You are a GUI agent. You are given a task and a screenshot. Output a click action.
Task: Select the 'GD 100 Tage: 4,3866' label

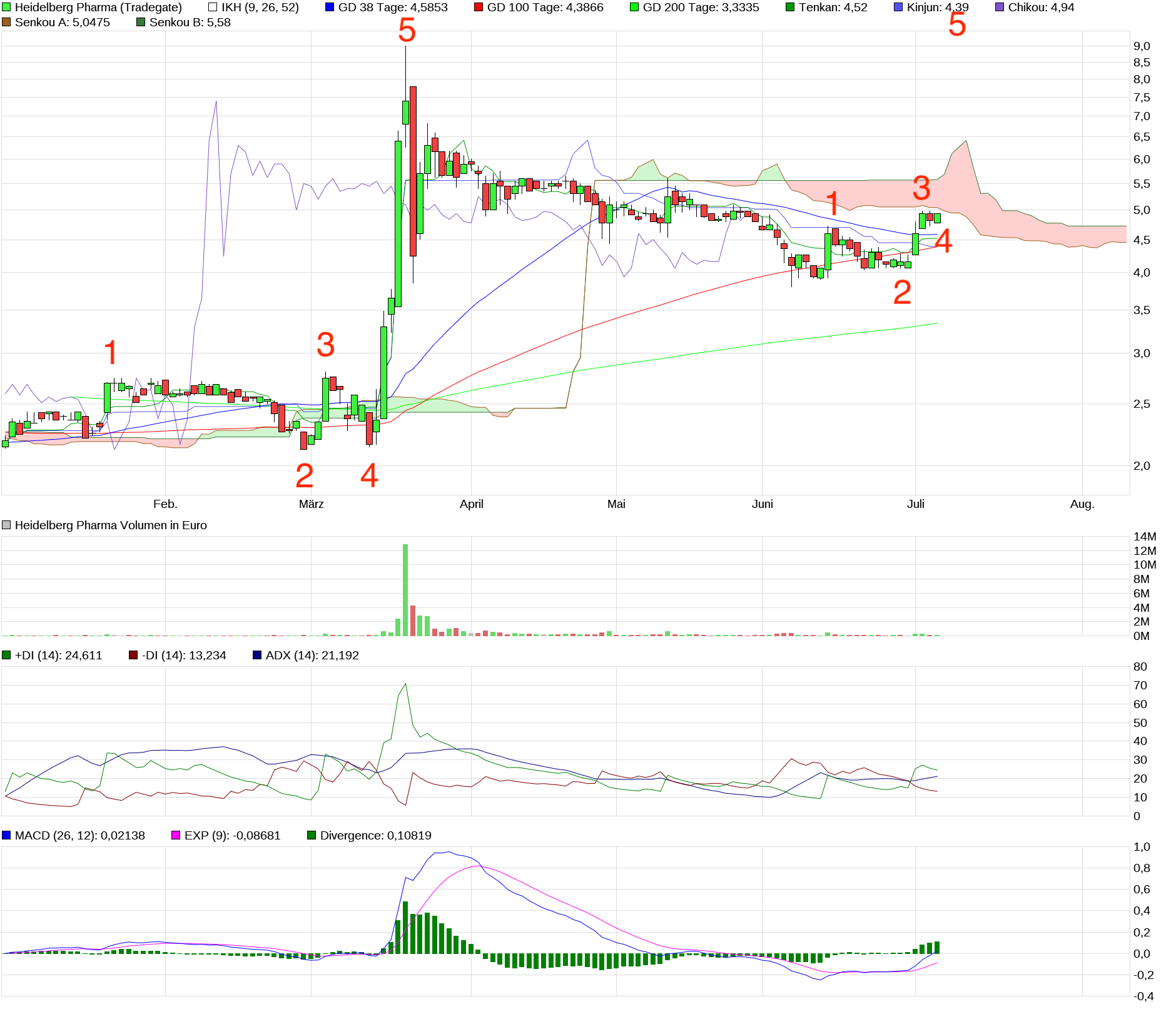[x=545, y=8]
